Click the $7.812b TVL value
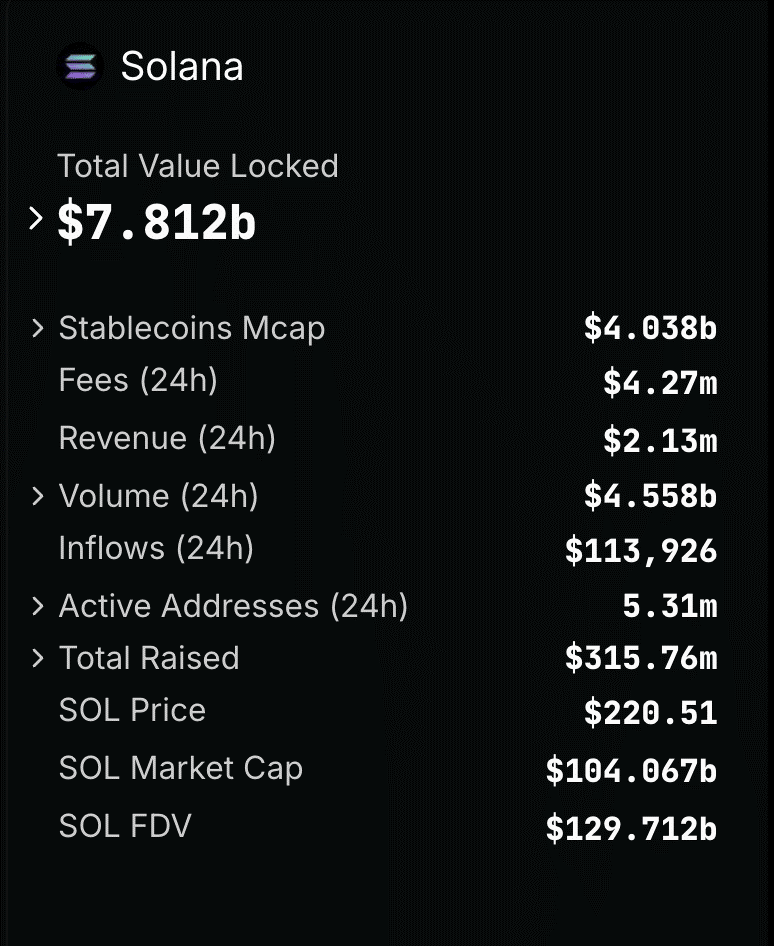The height and width of the screenshot is (946, 774). point(157,221)
